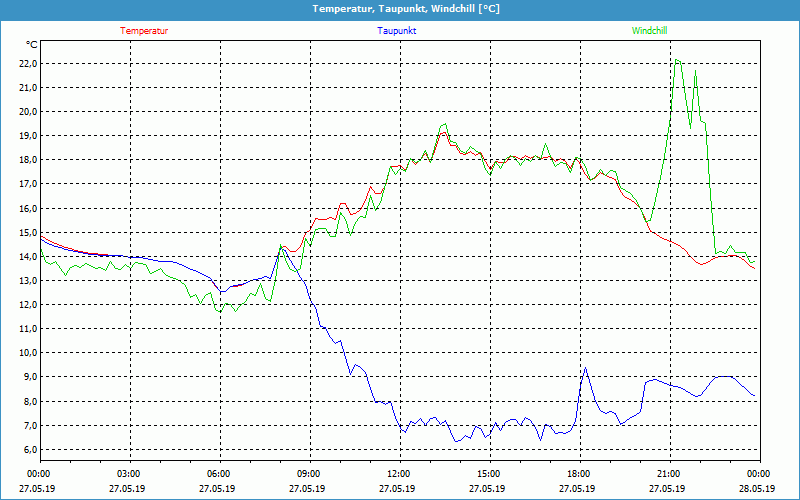The image size is (800, 500).
Task: Click the 22,0 y-axis value label
Action: click(27, 63)
